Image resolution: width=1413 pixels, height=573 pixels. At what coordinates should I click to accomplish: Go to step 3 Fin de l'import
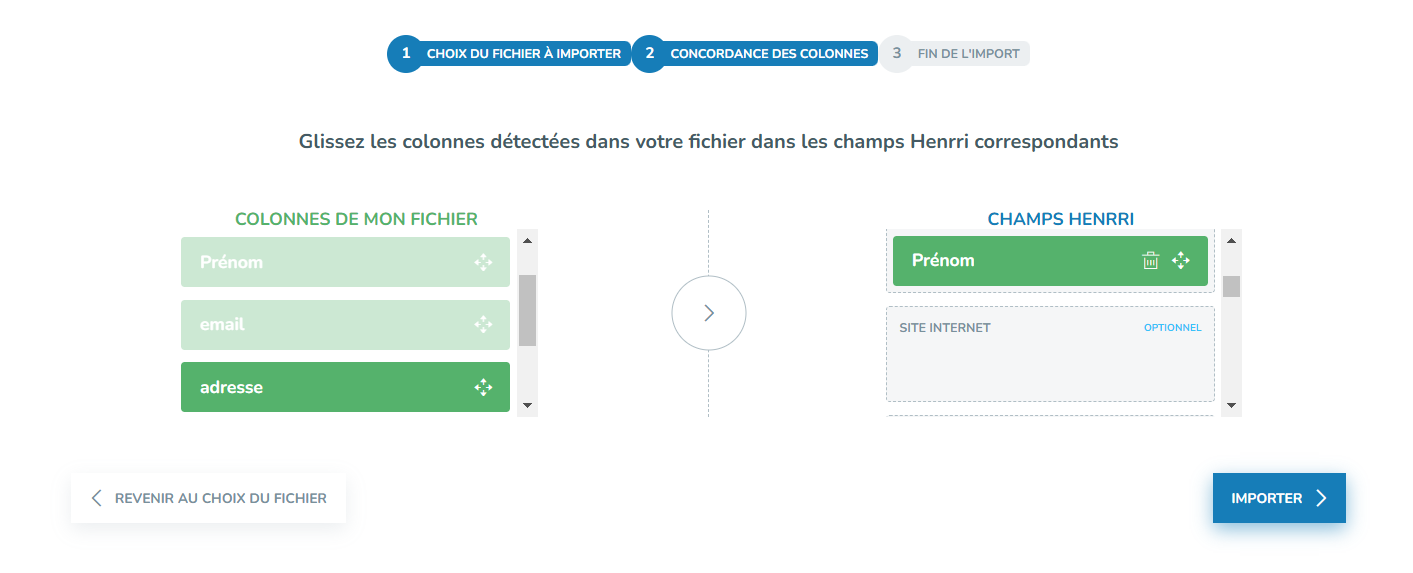coord(954,53)
